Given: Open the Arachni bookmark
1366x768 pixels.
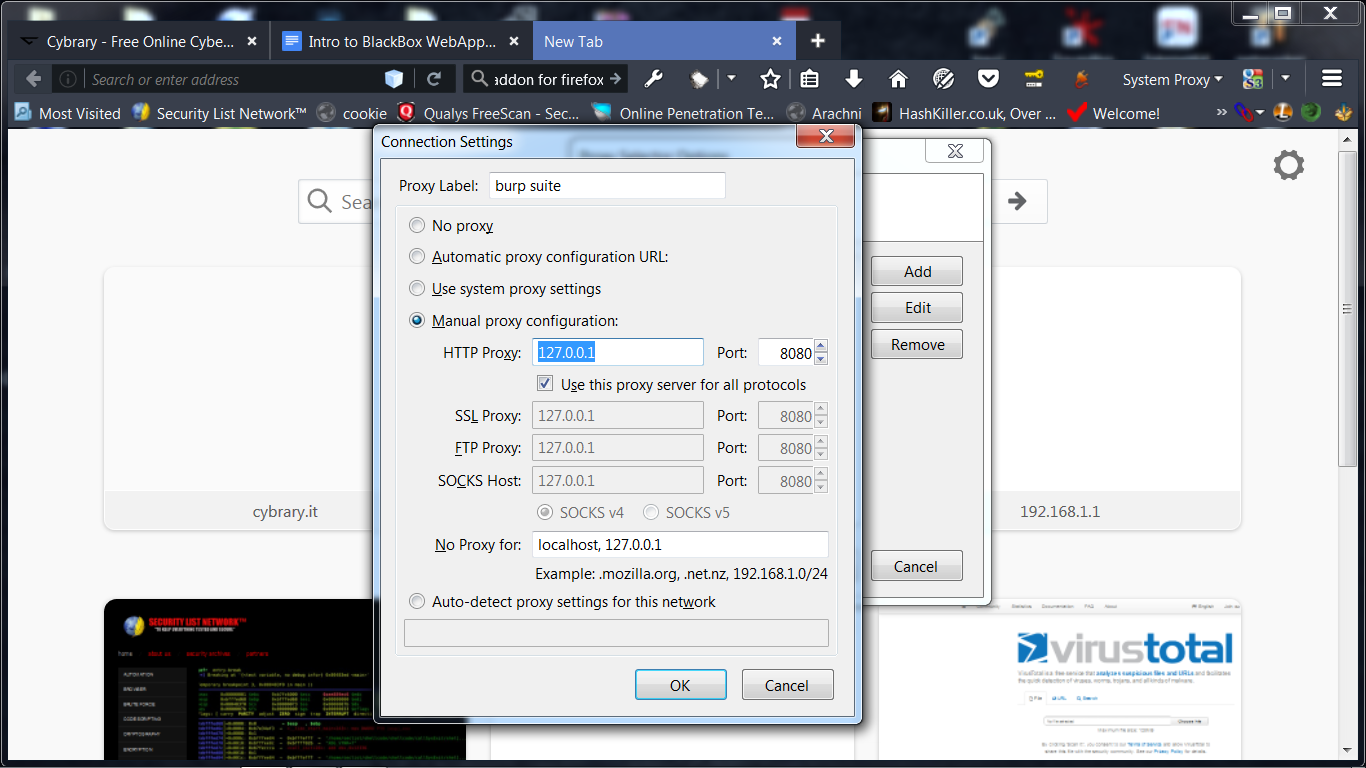Looking at the screenshot, I should [x=824, y=113].
